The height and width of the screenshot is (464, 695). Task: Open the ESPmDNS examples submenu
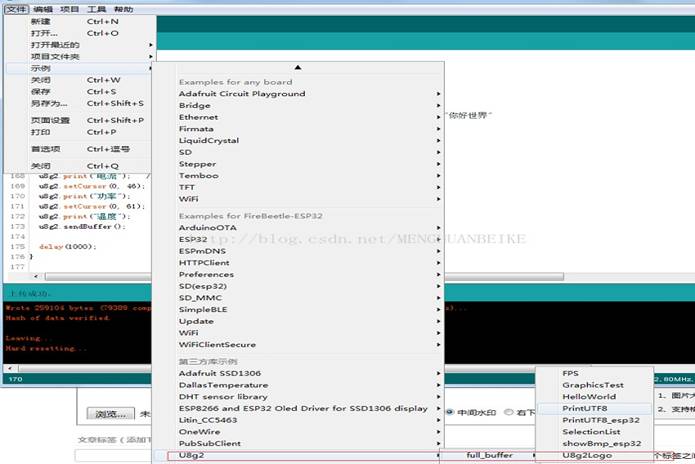(x=298, y=251)
